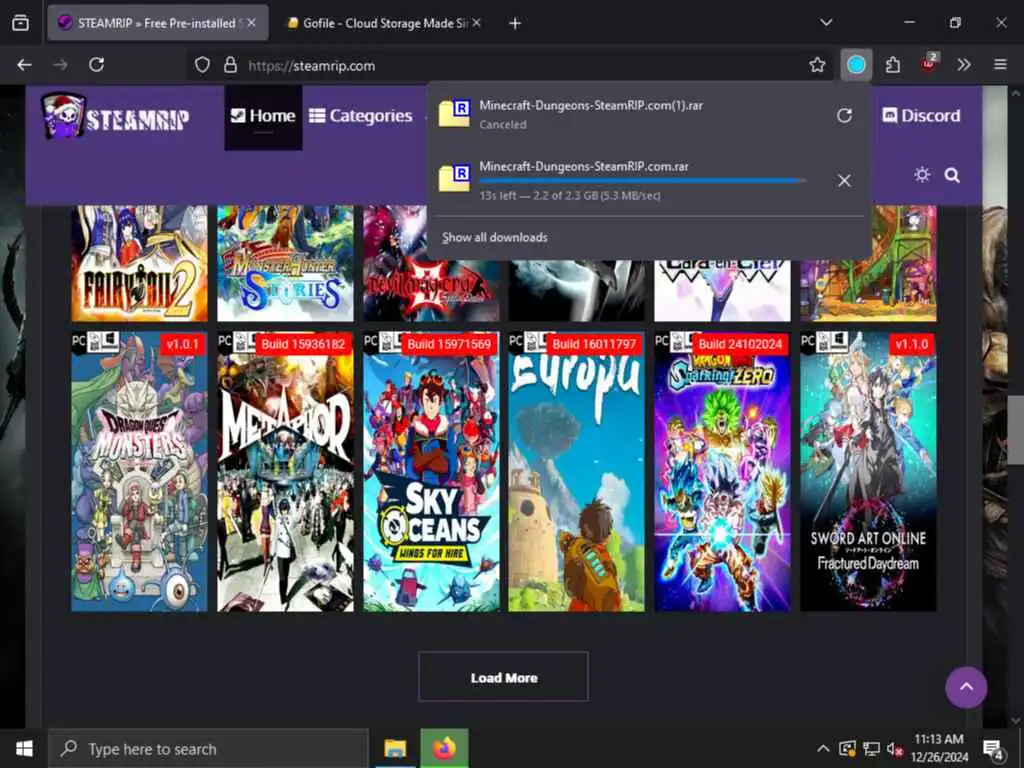
Task: Click the Build 15971569 badge
Action: coord(449,344)
